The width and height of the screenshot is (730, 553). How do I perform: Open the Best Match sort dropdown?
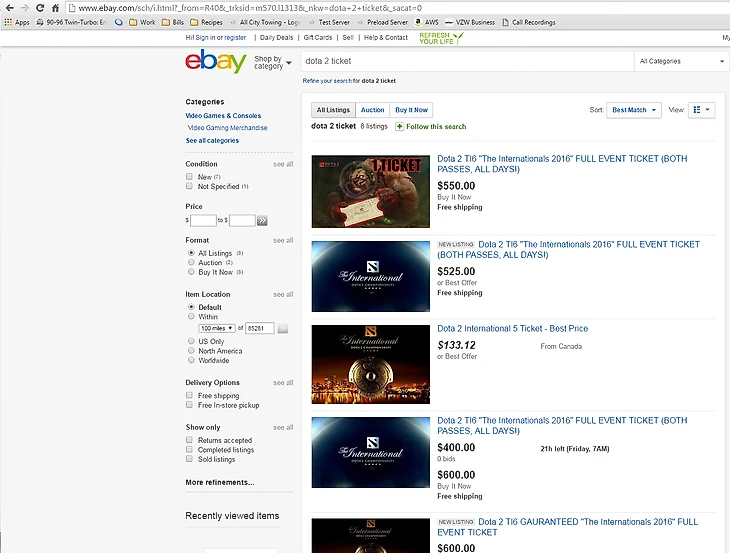pos(634,110)
